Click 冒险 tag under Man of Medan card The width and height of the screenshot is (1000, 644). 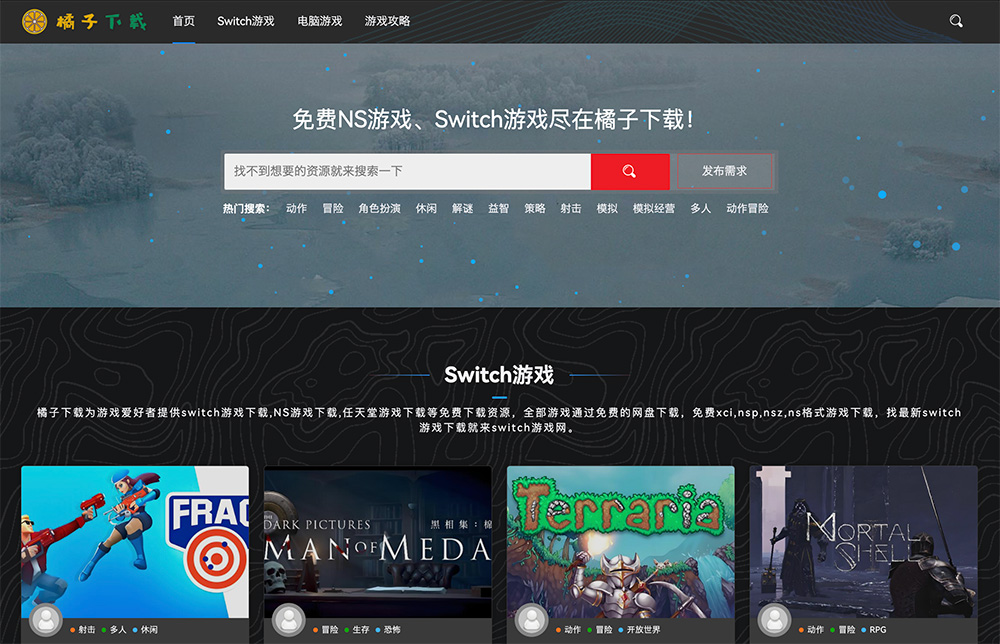pos(330,629)
